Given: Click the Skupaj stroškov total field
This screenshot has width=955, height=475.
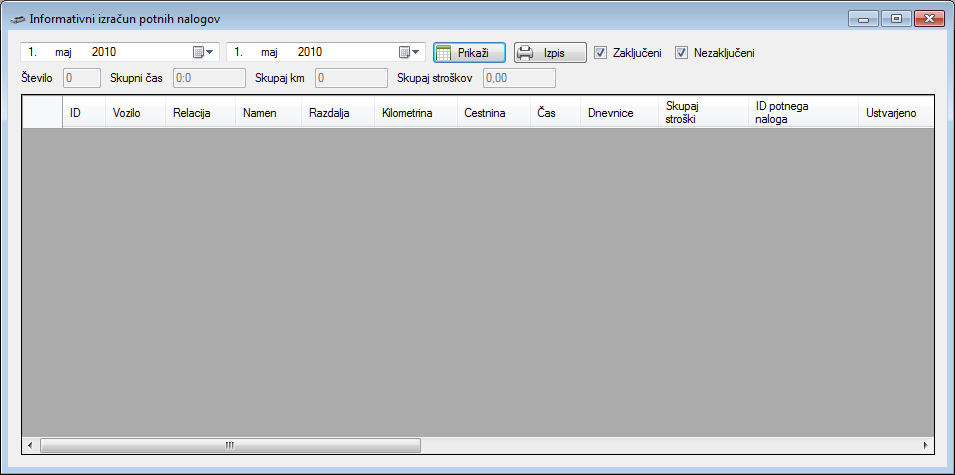Looking at the screenshot, I should (x=519, y=78).
